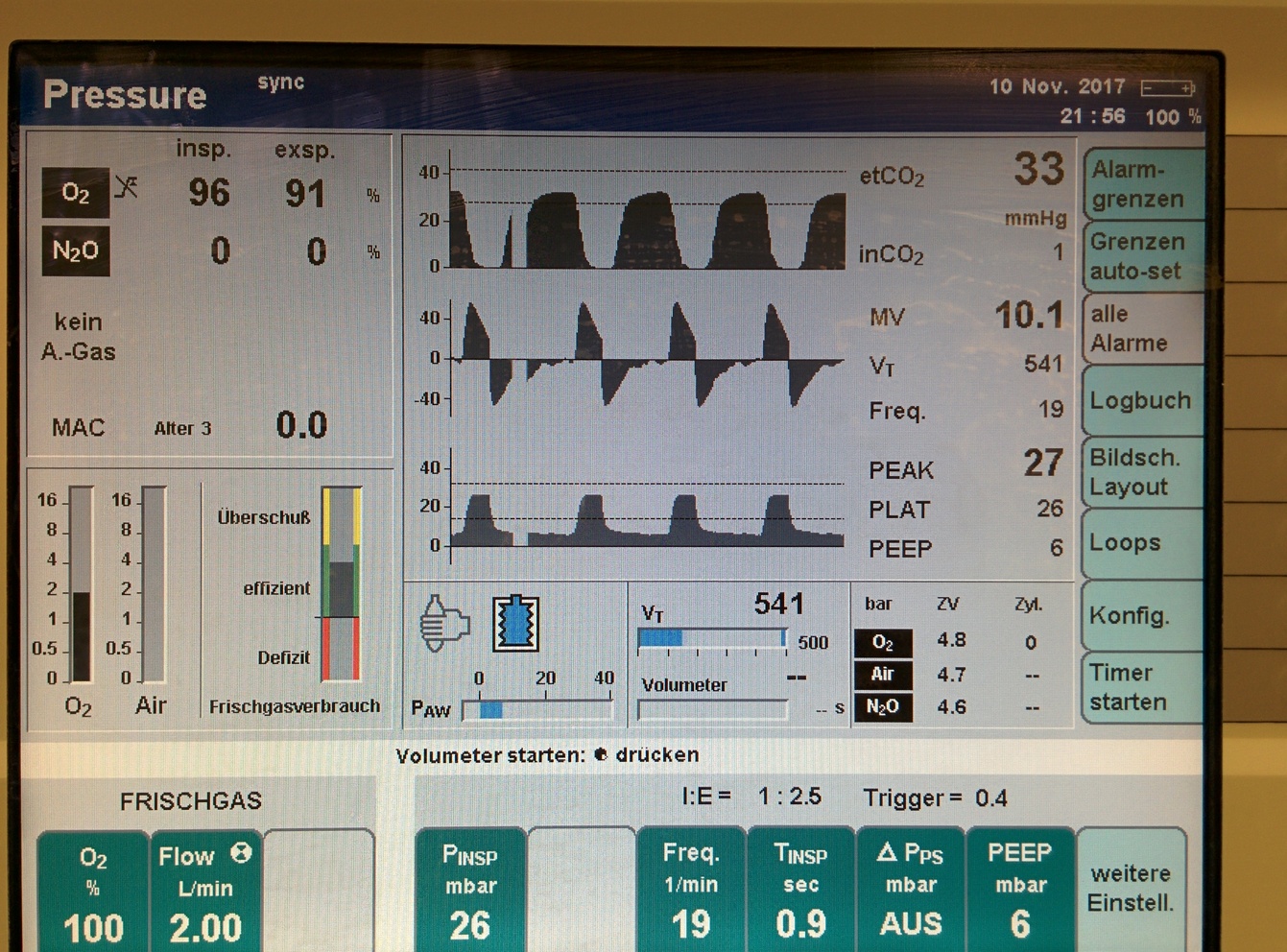Screen dimensions: 1287x952
Task: Click the Paw airway pressure bar
Action: click(x=537, y=710)
